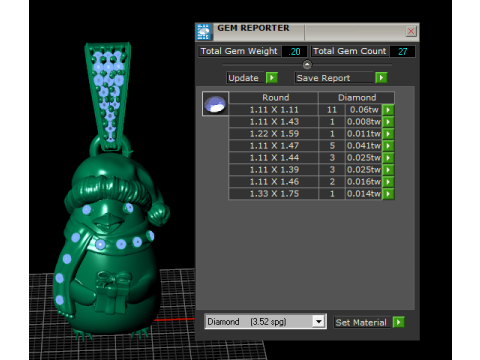Select the 1.22 X 1.59 size cell
The image size is (480, 360).
pos(273,134)
